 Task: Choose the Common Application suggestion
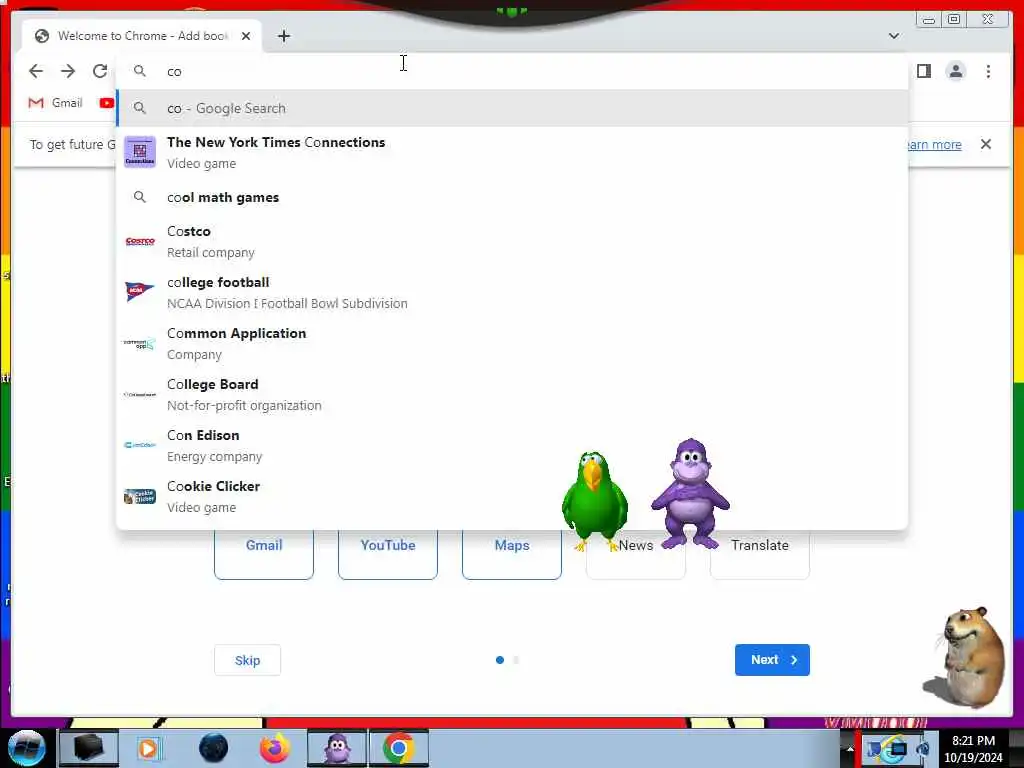[512, 344]
